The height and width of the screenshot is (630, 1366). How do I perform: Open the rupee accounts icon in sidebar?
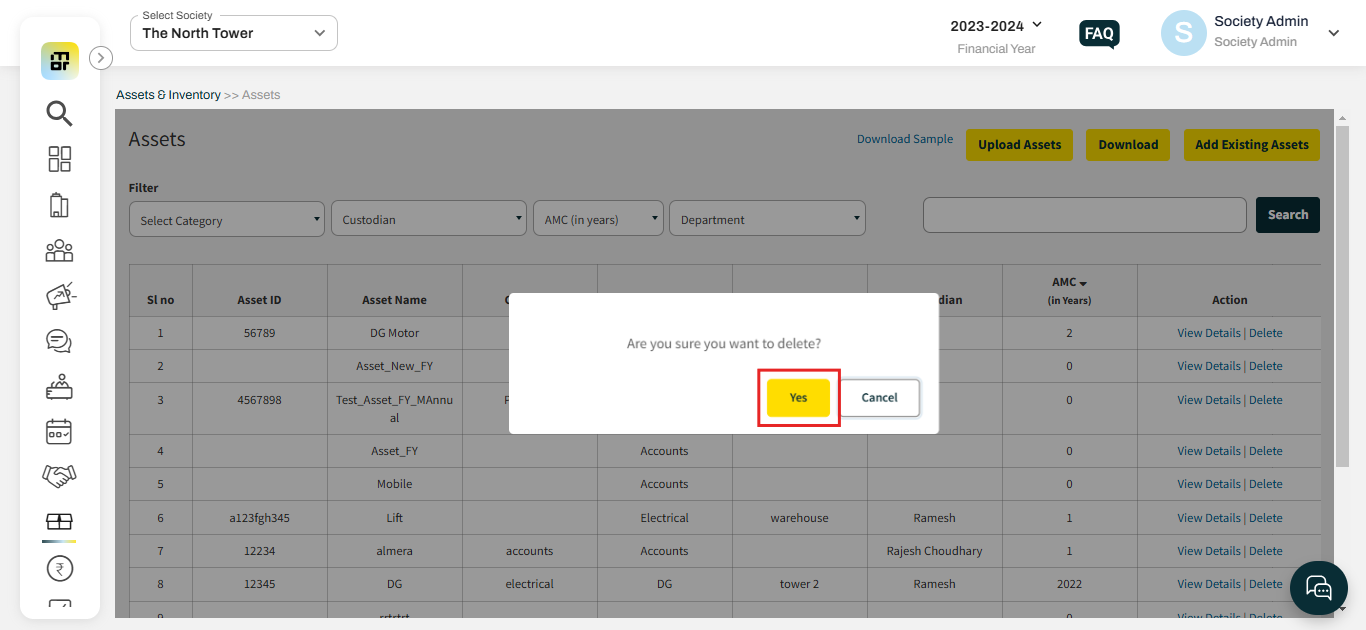coord(59,569)
